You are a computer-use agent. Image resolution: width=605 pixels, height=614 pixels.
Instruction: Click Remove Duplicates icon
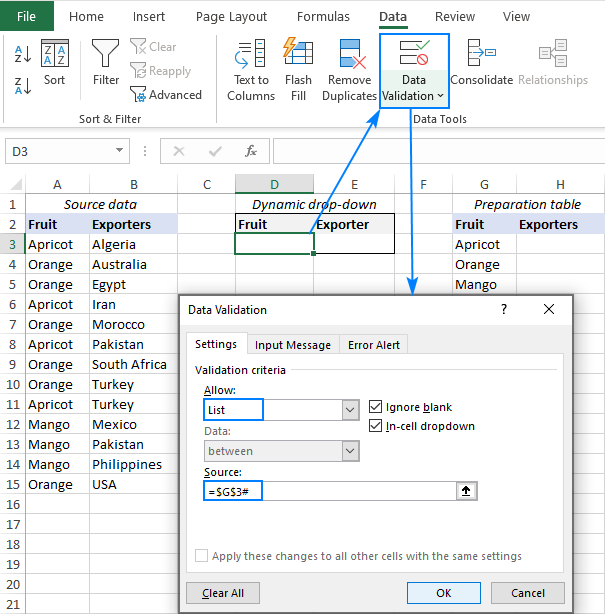click(x=349, y=70)
